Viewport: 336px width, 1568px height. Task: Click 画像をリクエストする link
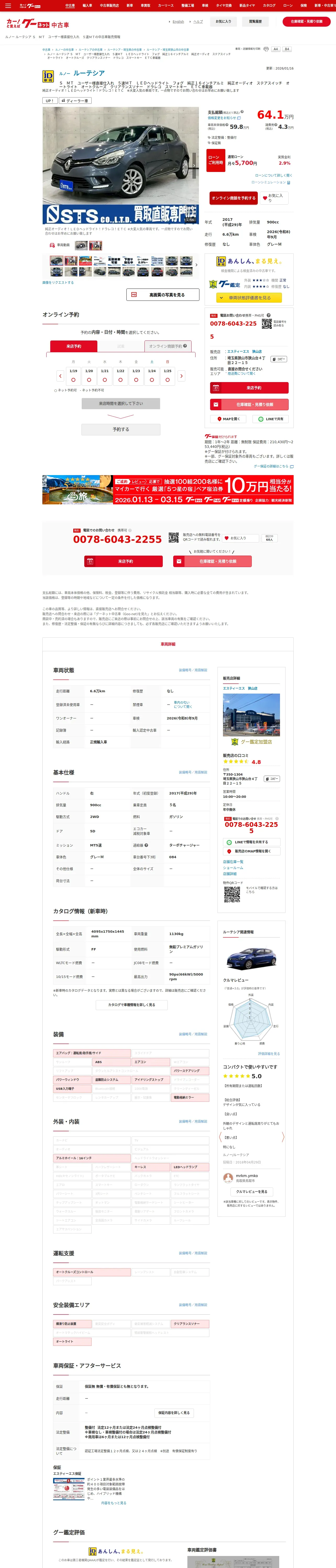pos(58,283)
